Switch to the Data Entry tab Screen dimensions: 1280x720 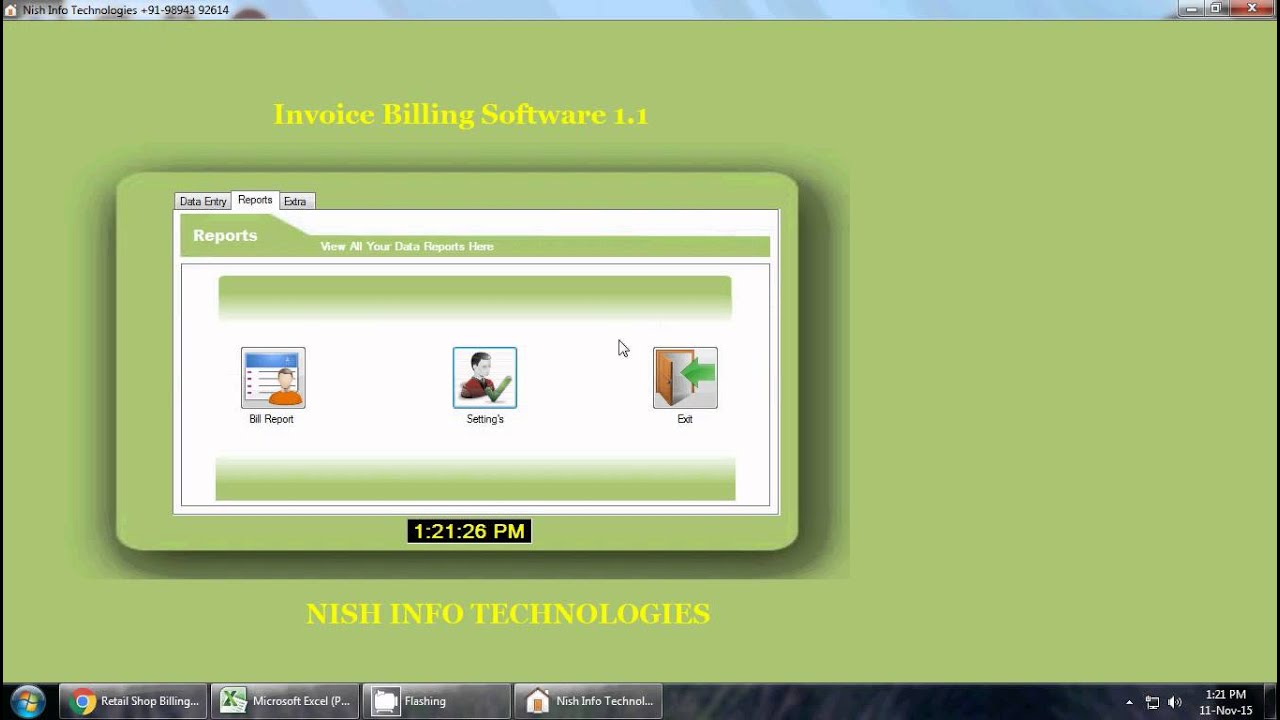pos(203,201)
